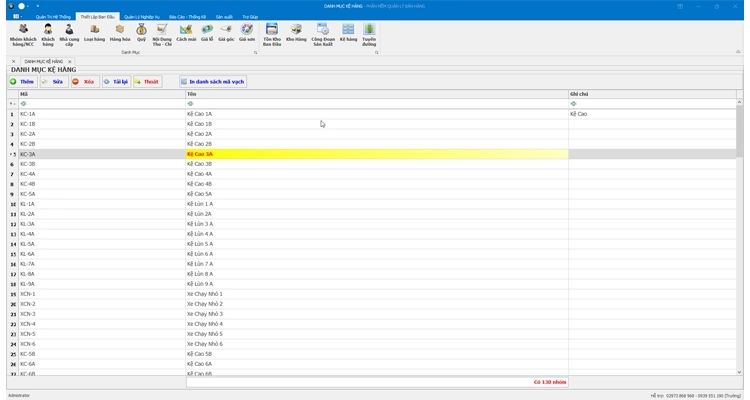Click the Tồn Kho Ban Đầu icon
This screenshot has height=400, width=750.
point(272,34)
